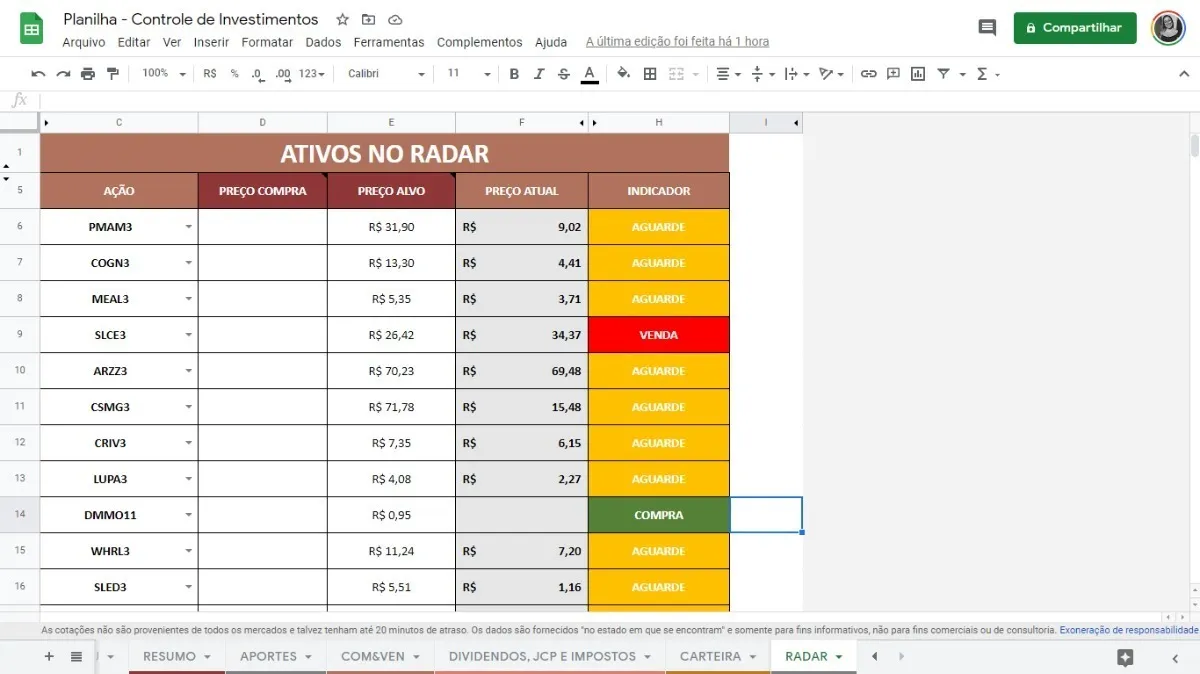Image resolution: width=1200 pixels, height=674 pixels.
Task: Open more number formats 123 dropdown
Action: tap(312, 74)
